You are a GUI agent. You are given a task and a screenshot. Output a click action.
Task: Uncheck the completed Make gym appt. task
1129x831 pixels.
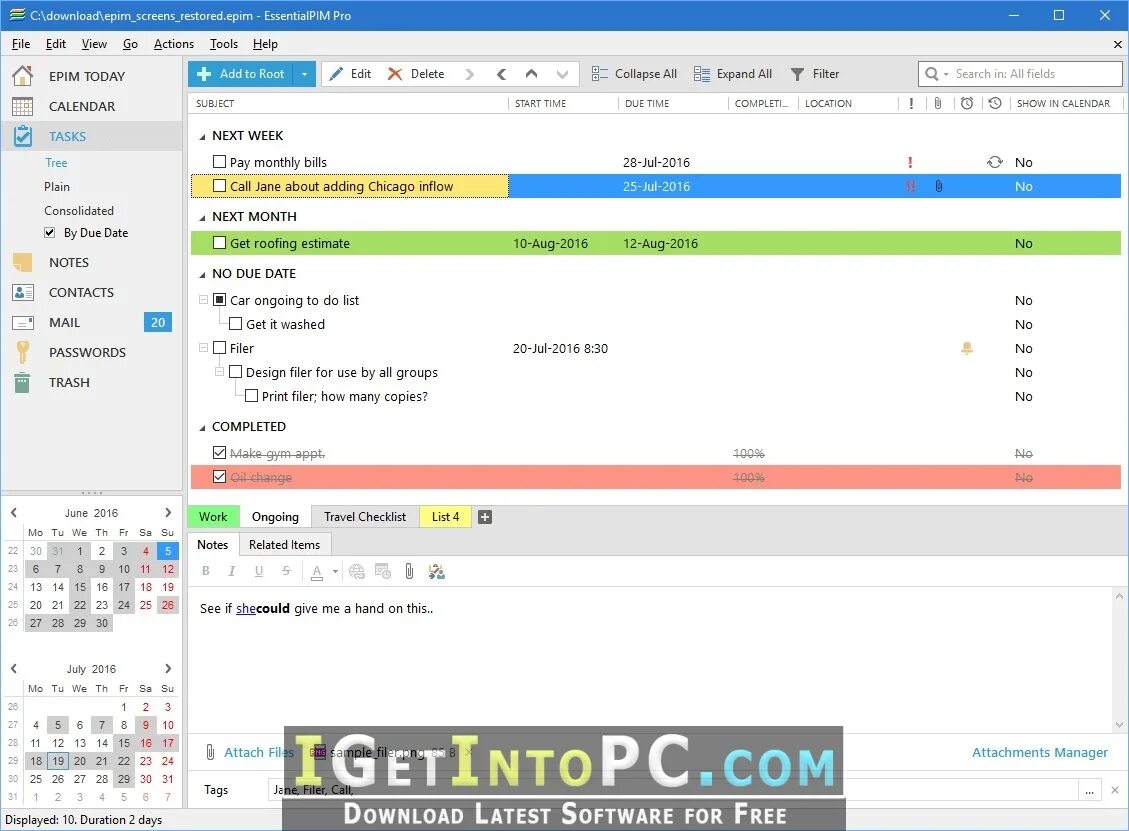(x=220, y=453)
